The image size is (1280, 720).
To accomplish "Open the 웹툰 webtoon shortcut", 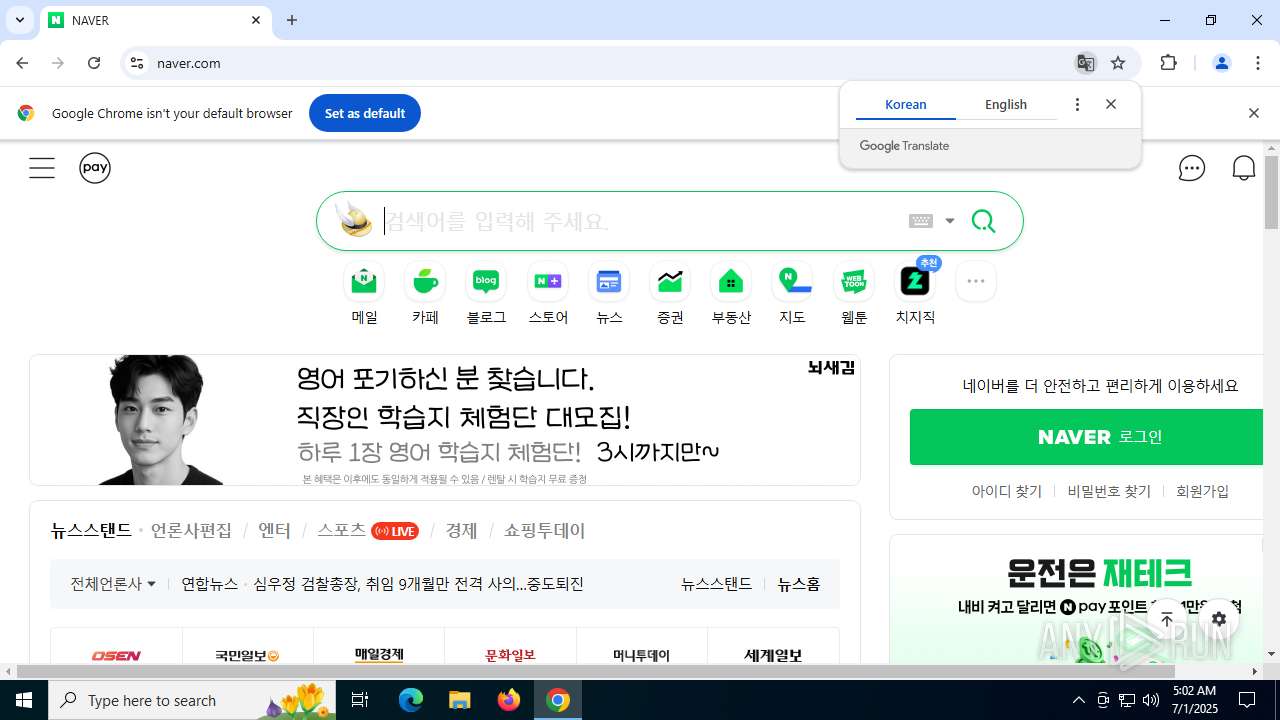I will click(x=854, y=294).
